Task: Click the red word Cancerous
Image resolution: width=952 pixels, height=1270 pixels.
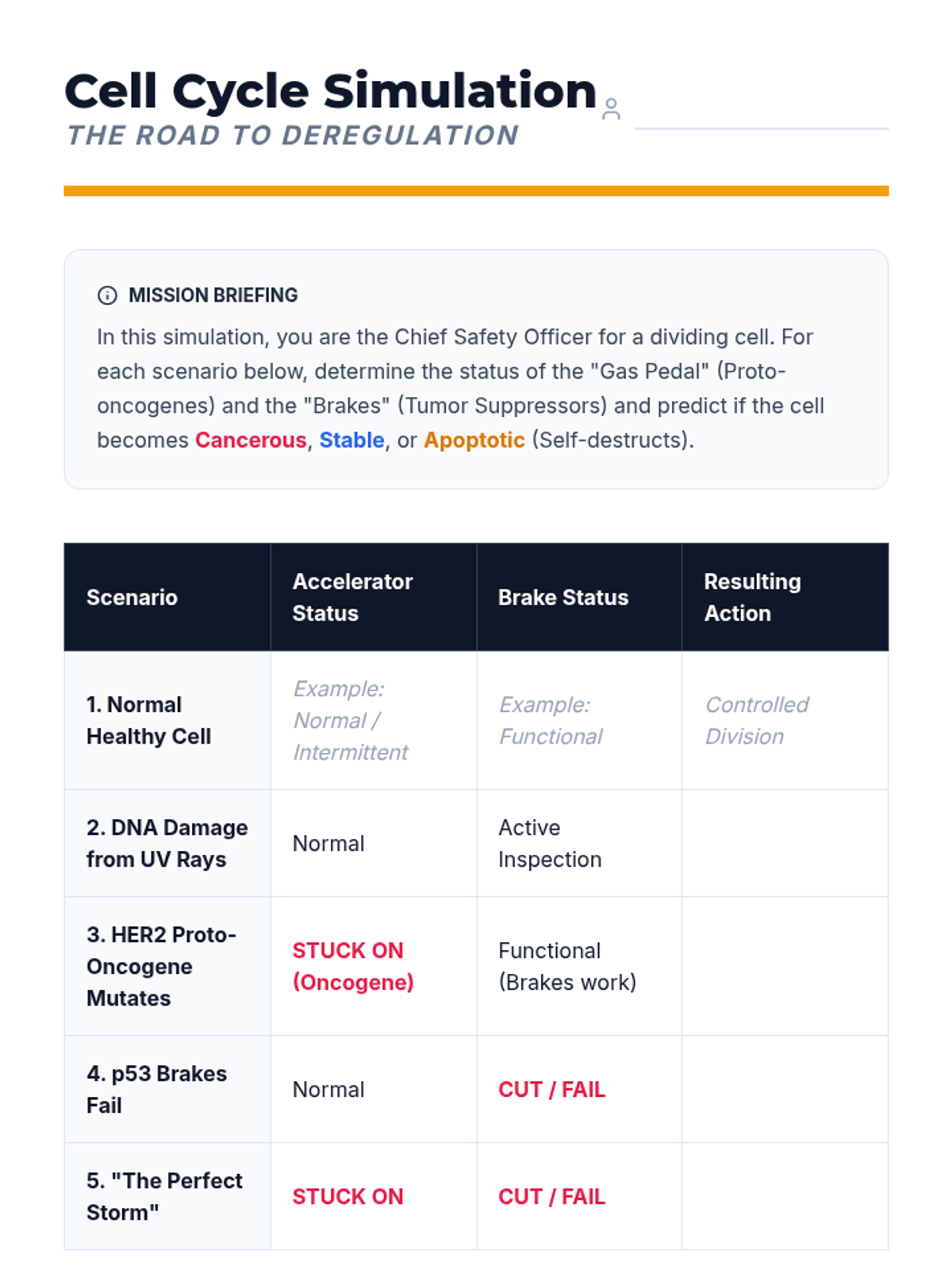Action: point(251,440)
